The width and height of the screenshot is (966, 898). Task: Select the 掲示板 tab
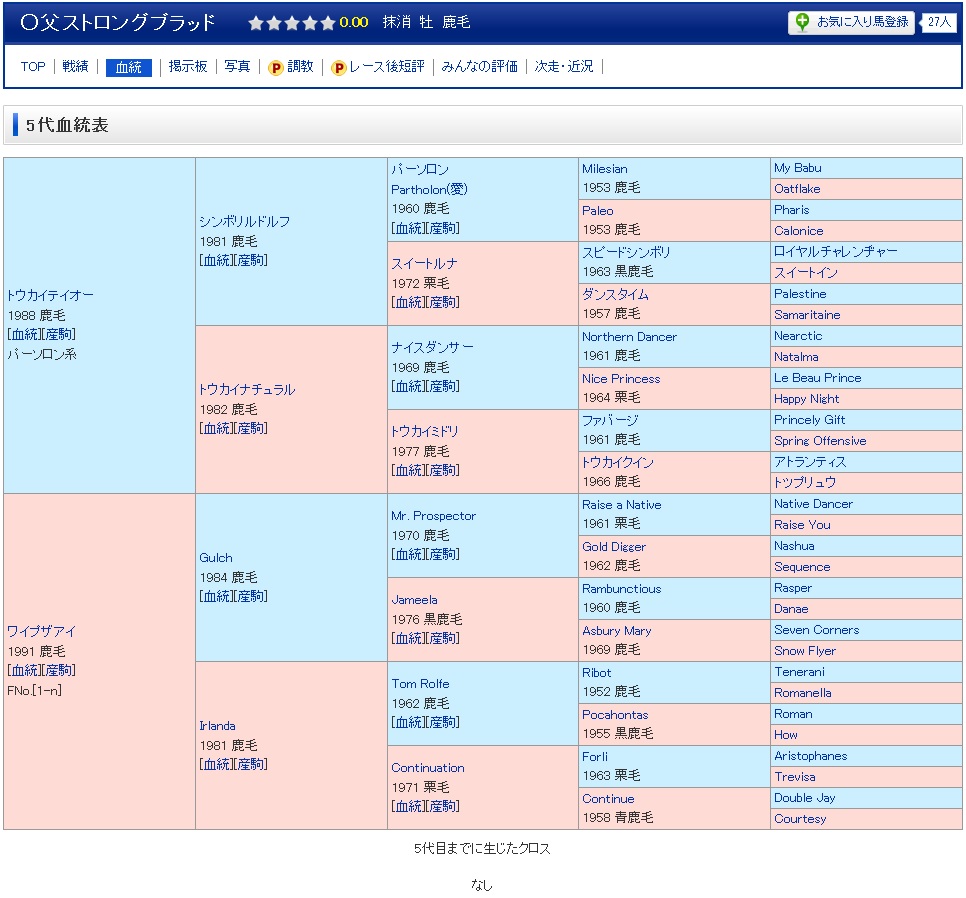(188, 67)
